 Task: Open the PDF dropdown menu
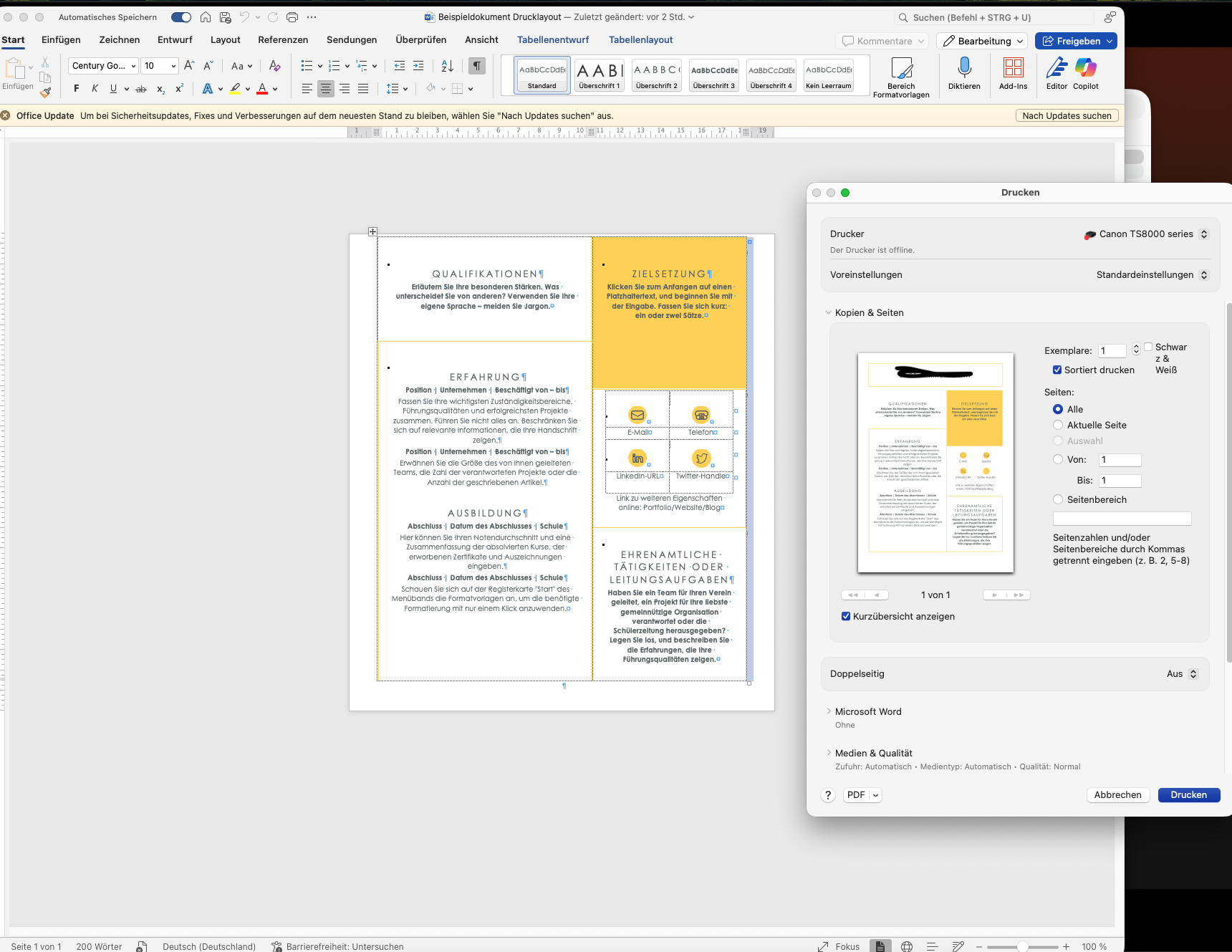click(862, 795)
